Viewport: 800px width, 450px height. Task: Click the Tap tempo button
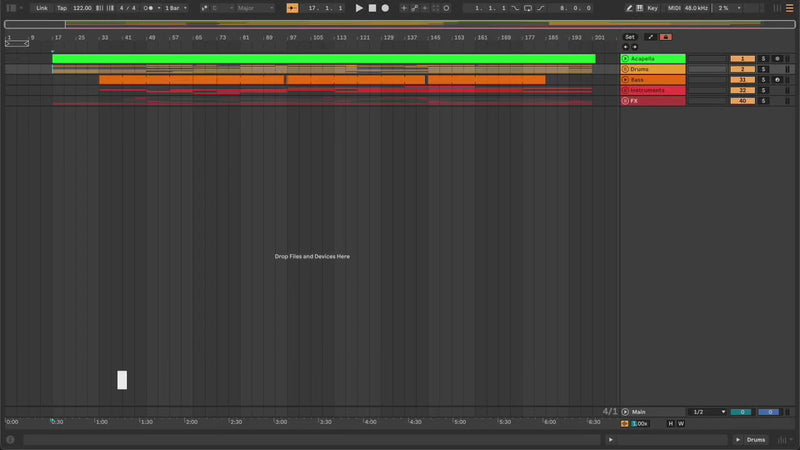(62, 8)
